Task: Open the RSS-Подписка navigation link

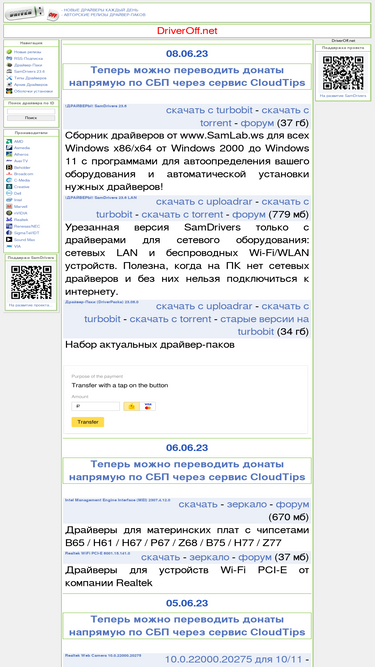Action: pos(28,58)
